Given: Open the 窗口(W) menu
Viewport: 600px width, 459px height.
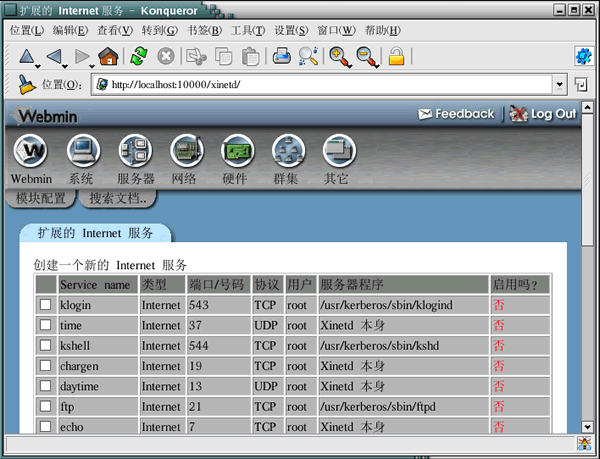Looking at the screenshot, I should (336, 30).
